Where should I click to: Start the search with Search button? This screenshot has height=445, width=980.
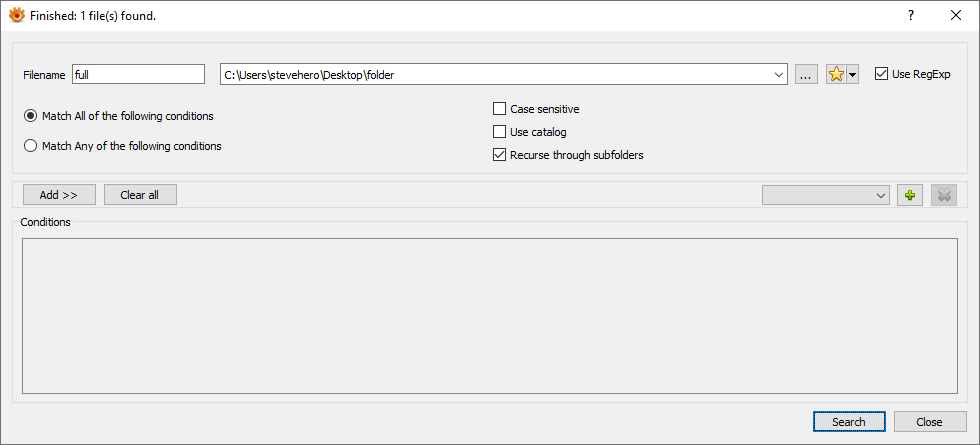(849, 422)
